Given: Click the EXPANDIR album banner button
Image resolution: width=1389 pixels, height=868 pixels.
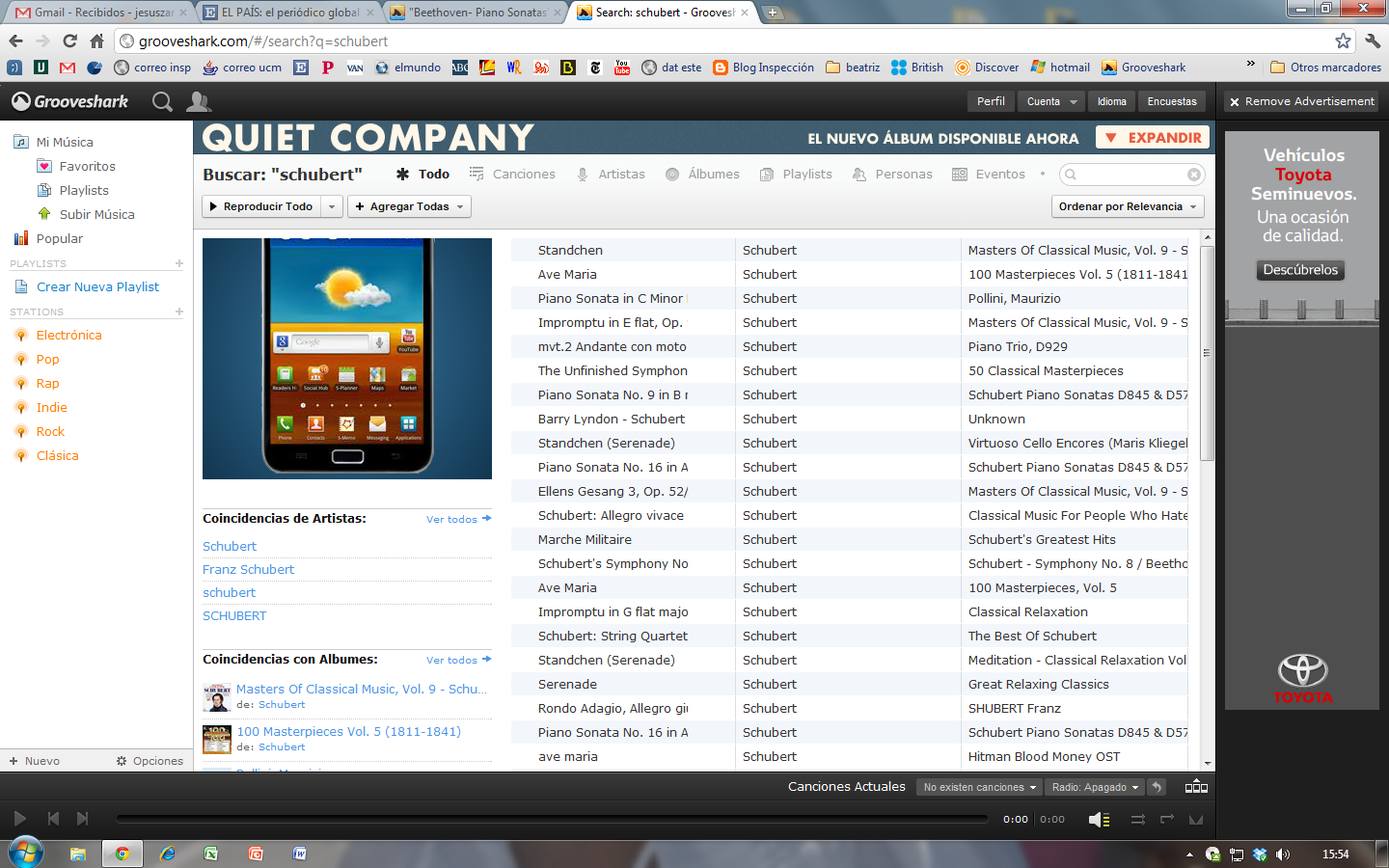Looking at the screenshot, I should [1152, 137].
